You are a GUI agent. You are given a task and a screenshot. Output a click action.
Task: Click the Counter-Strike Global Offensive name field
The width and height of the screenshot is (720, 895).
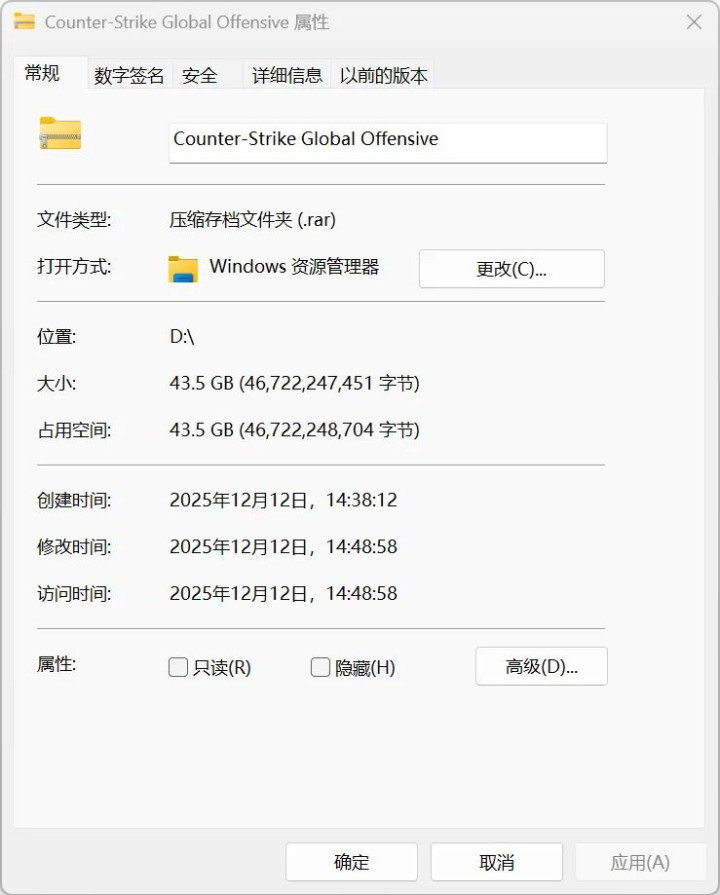388,143
